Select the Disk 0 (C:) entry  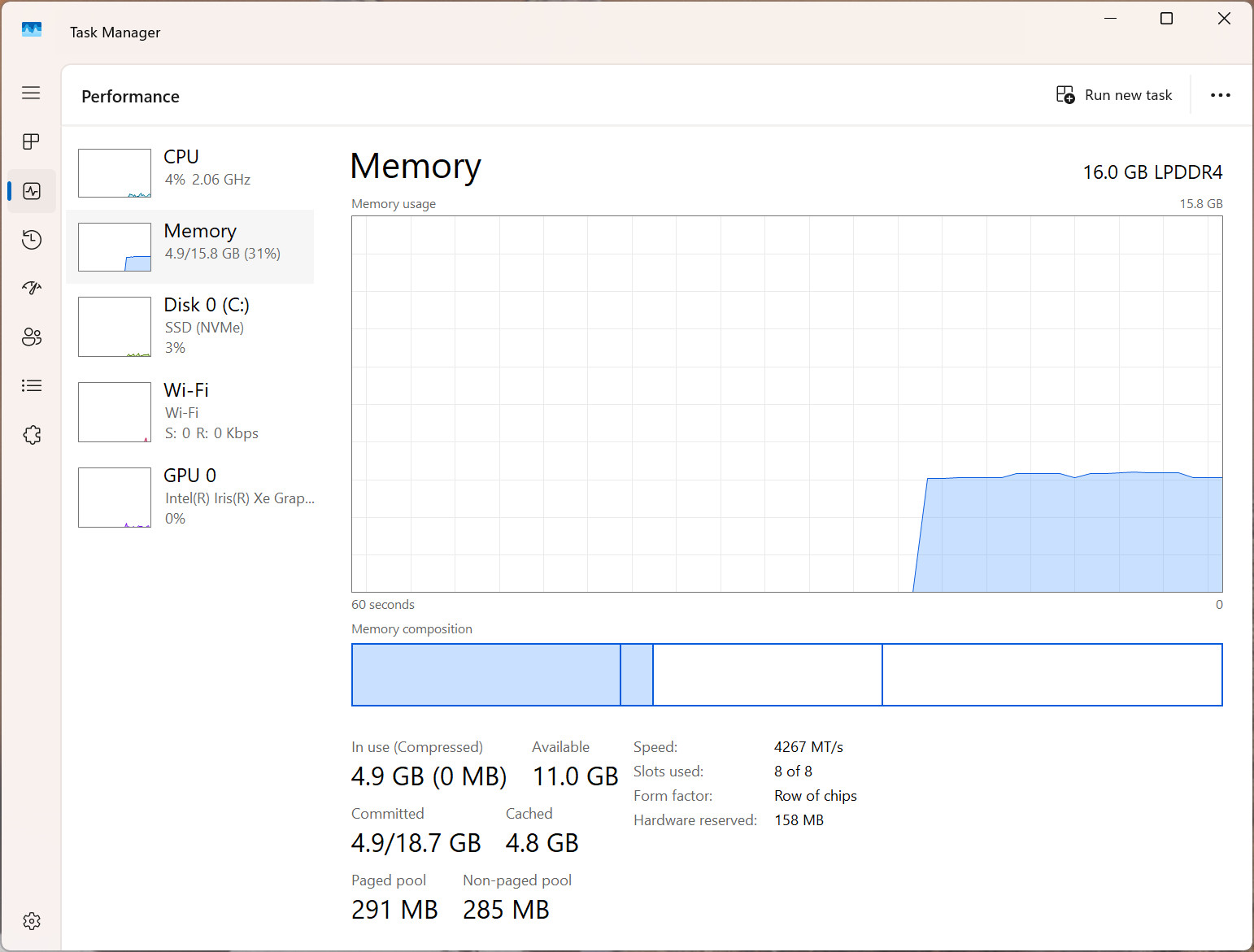point(190,327)
